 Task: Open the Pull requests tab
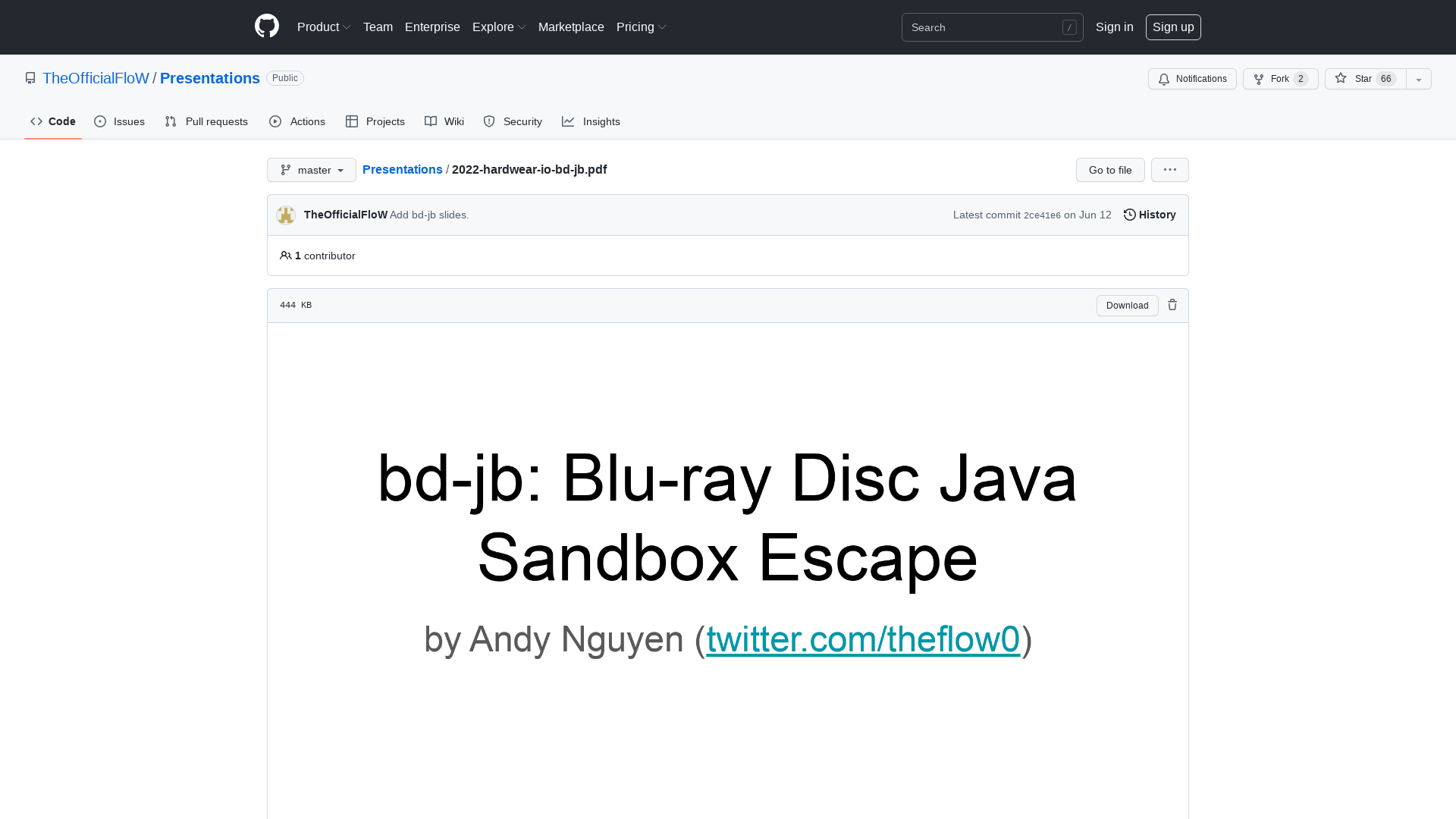206,121
